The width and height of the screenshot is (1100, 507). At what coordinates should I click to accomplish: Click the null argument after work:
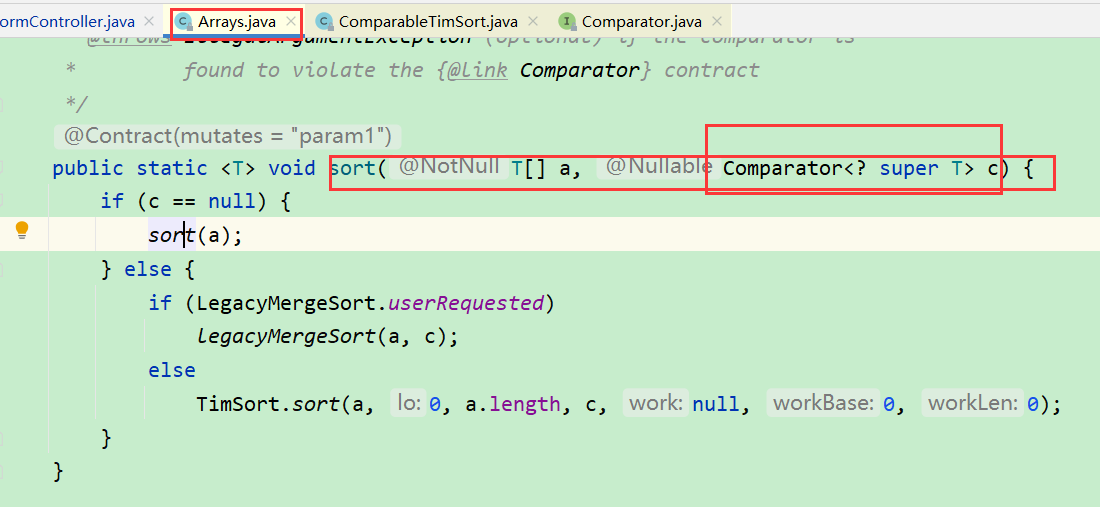click(716, 404)
